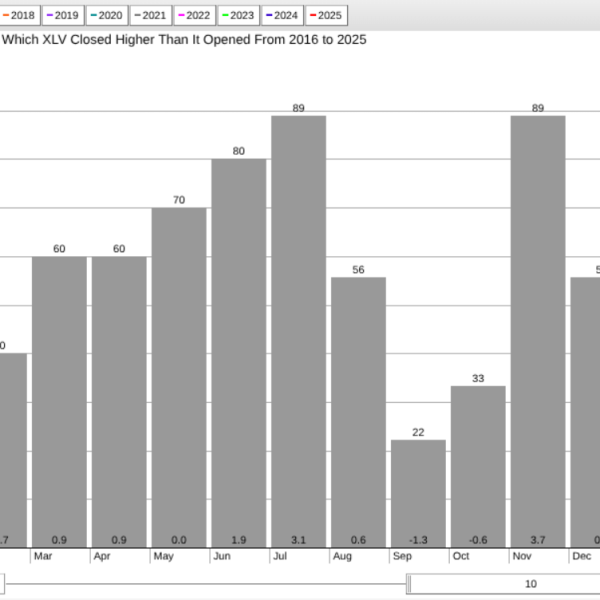Select the October bar labeled 33
Image resolution: width=600 pixels, height=600 pixels.
point(478,467)
